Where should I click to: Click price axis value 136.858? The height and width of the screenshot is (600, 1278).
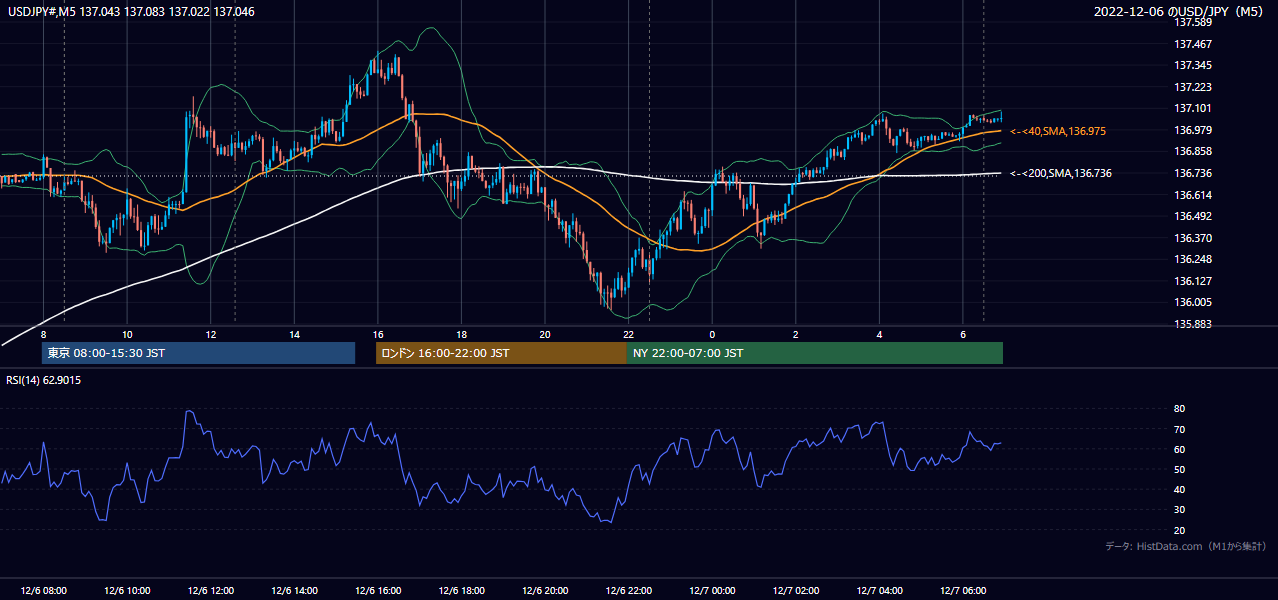click(1193, 151)
